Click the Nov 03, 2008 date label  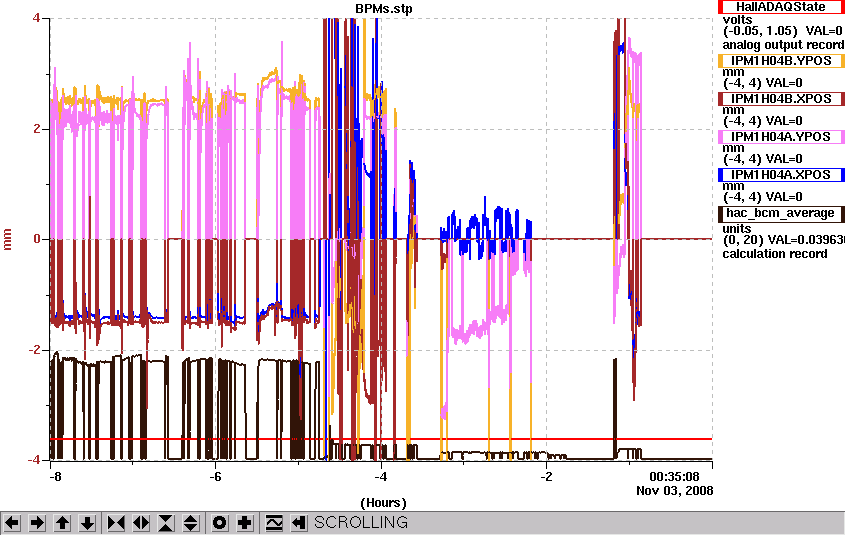[674, 491]
